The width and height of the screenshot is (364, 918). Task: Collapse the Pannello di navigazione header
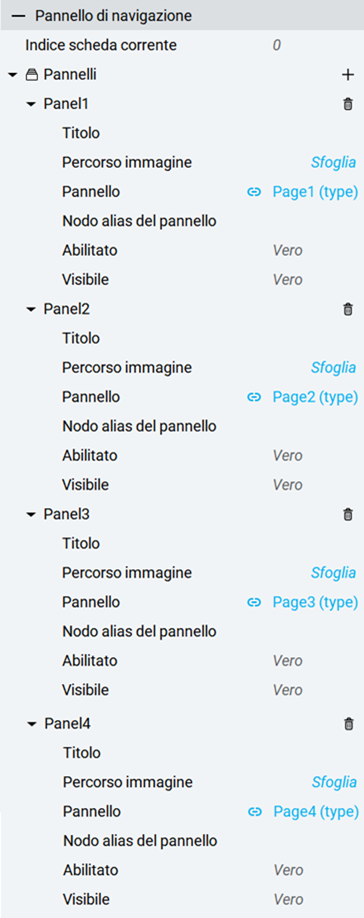point(22,16)
